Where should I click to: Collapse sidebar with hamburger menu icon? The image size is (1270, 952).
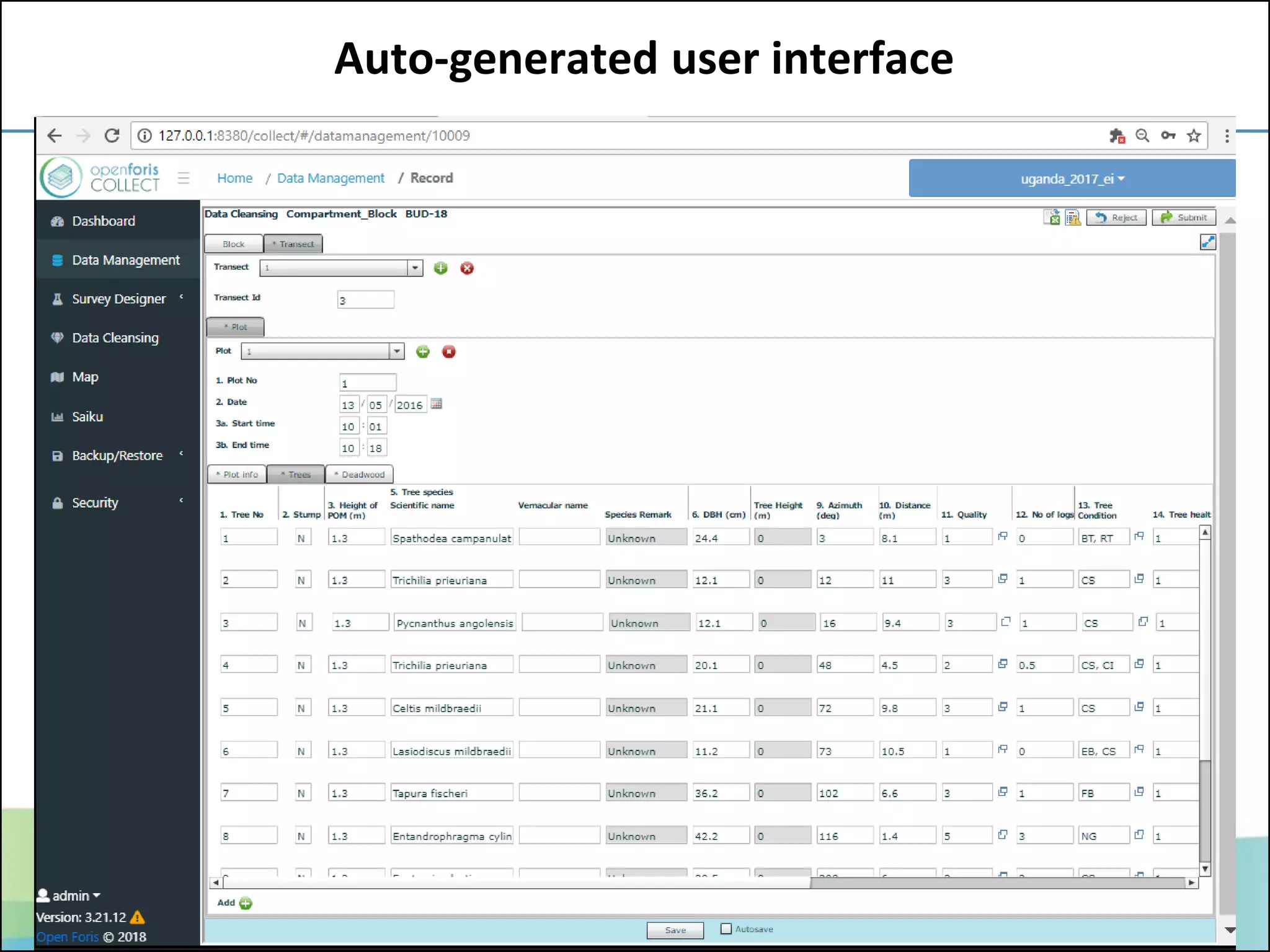tap(184, 178)
